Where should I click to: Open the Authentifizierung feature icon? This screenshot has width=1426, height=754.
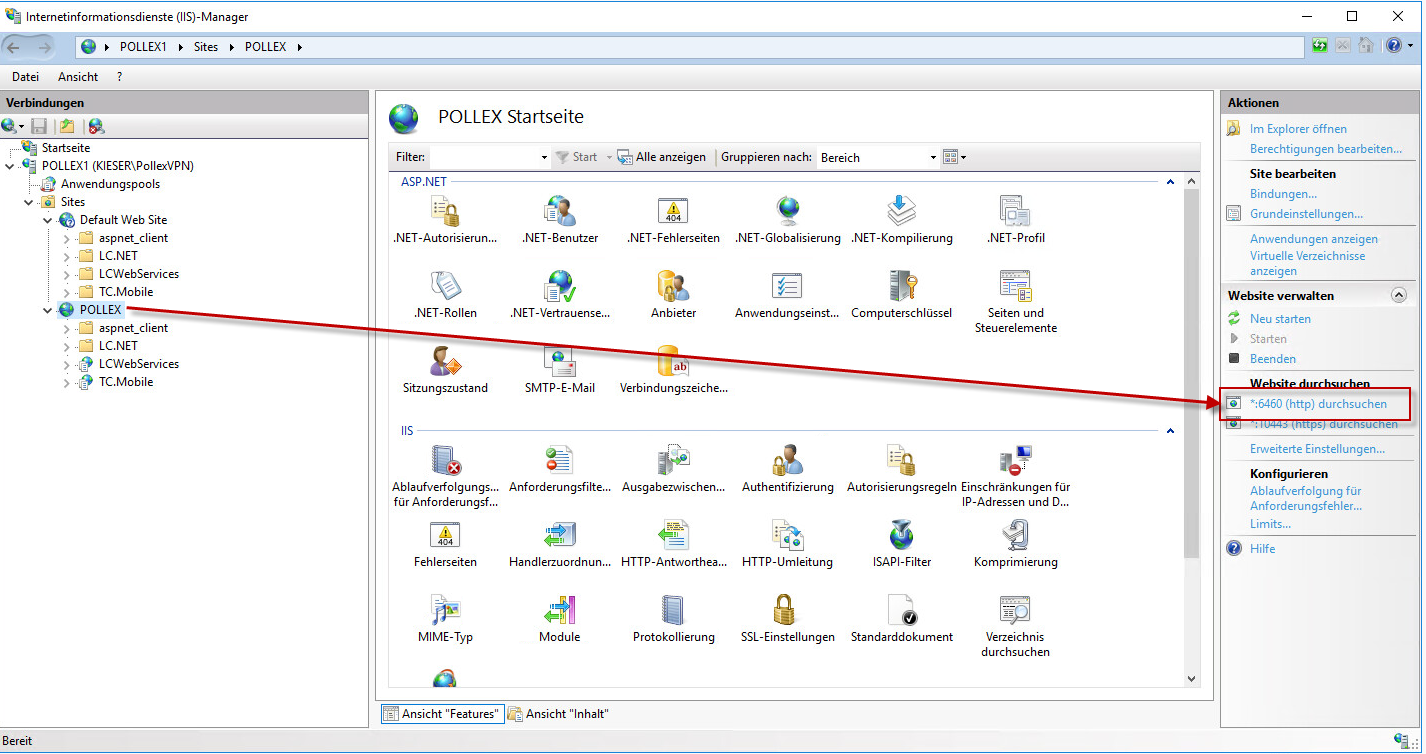[787, 460]
